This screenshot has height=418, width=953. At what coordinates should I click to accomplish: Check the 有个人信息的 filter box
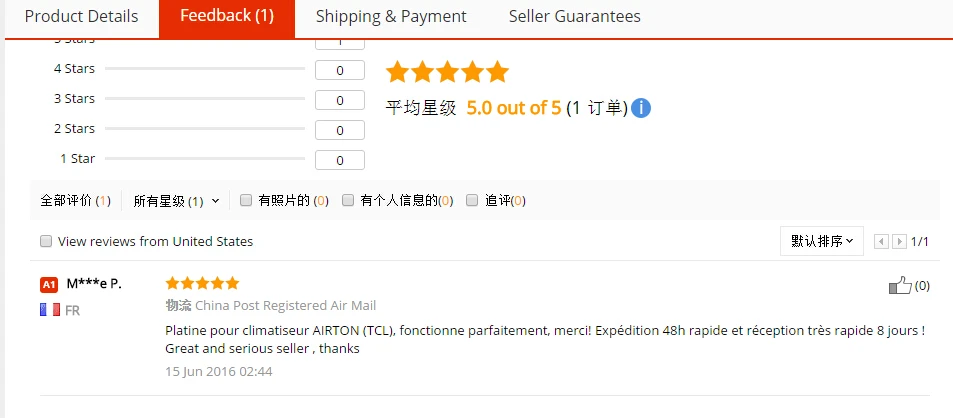point(348,200)
